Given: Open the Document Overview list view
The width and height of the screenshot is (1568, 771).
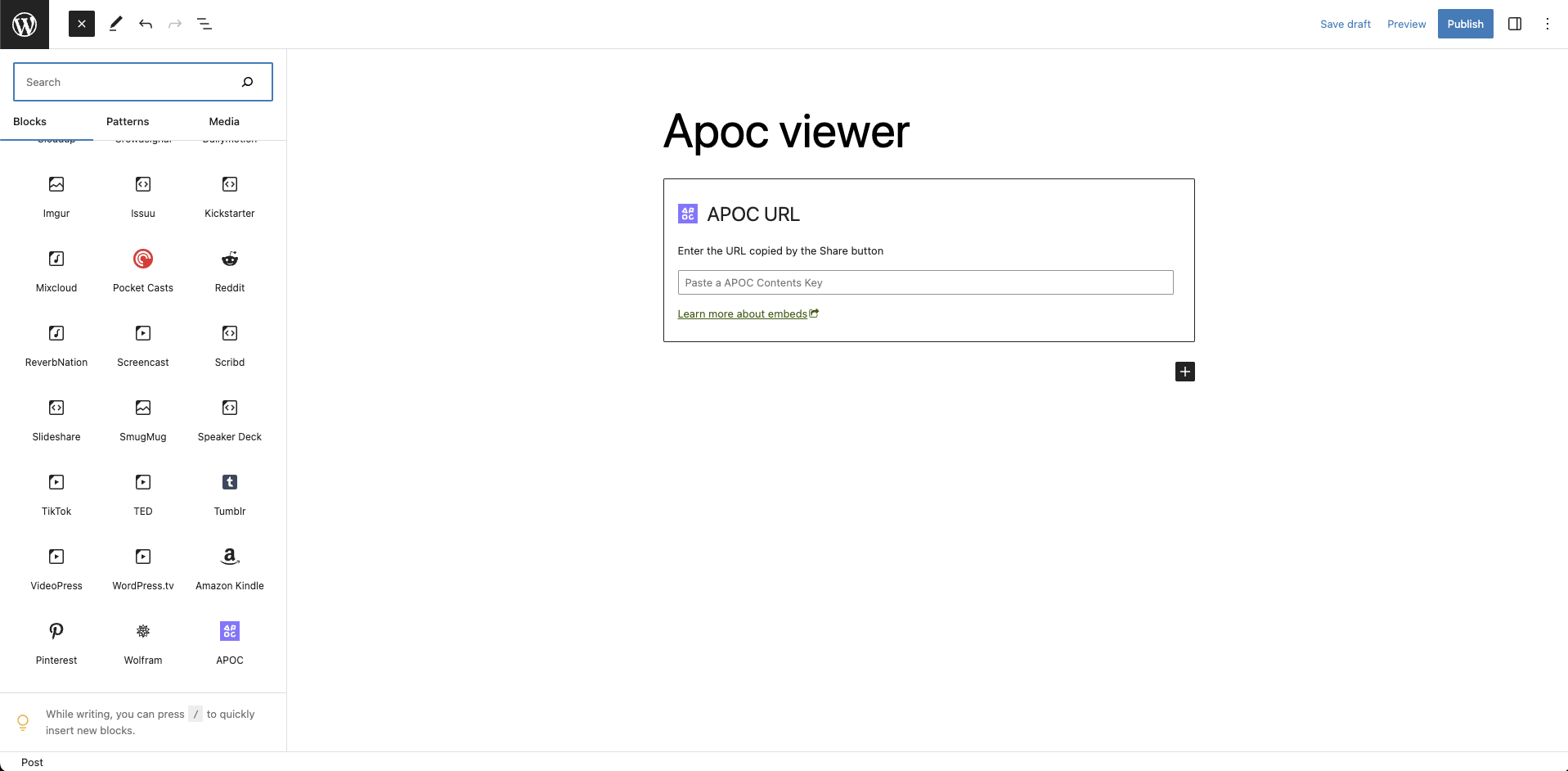Looking at the screenshot, I should pos(204,25).
